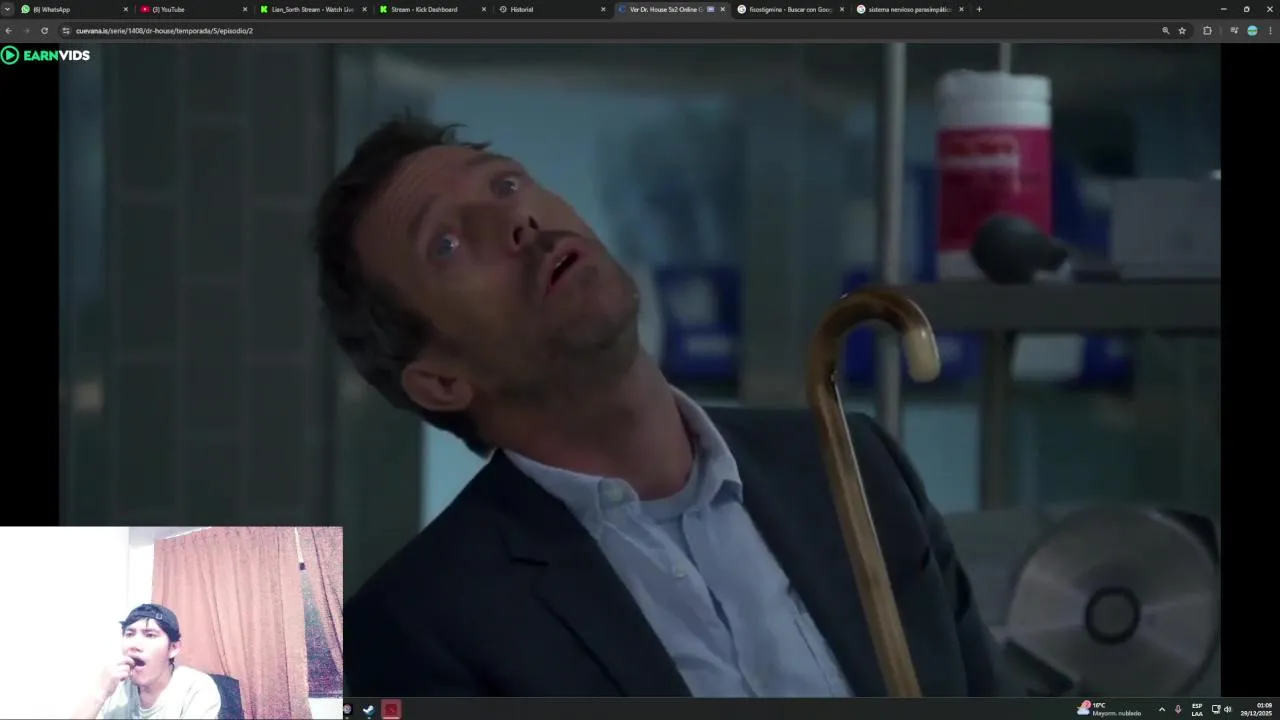This screenshot has height=720, width=1280.
Task: Open the volume speaker tray icon
Action: [x=1228, y=709]
